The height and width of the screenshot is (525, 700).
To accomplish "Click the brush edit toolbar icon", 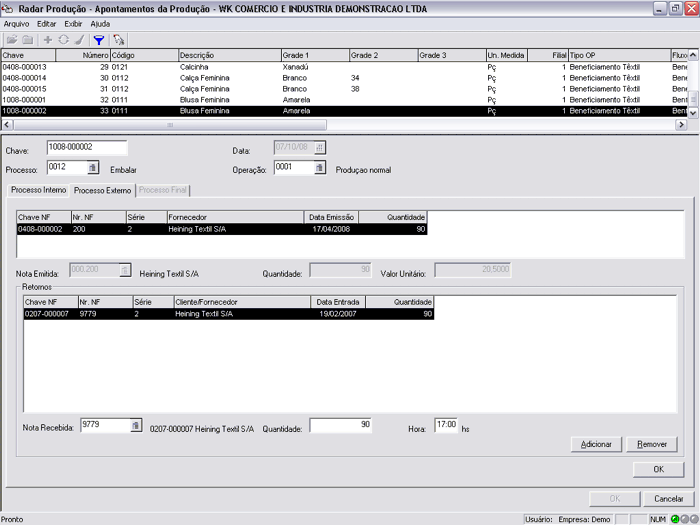I will tap(77, 39).
